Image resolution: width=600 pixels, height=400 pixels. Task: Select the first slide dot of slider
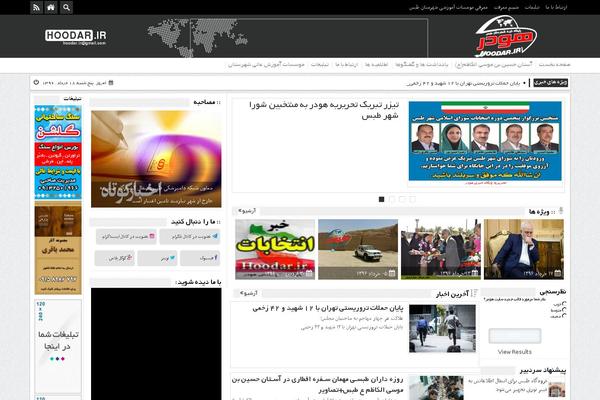(382, 199)
